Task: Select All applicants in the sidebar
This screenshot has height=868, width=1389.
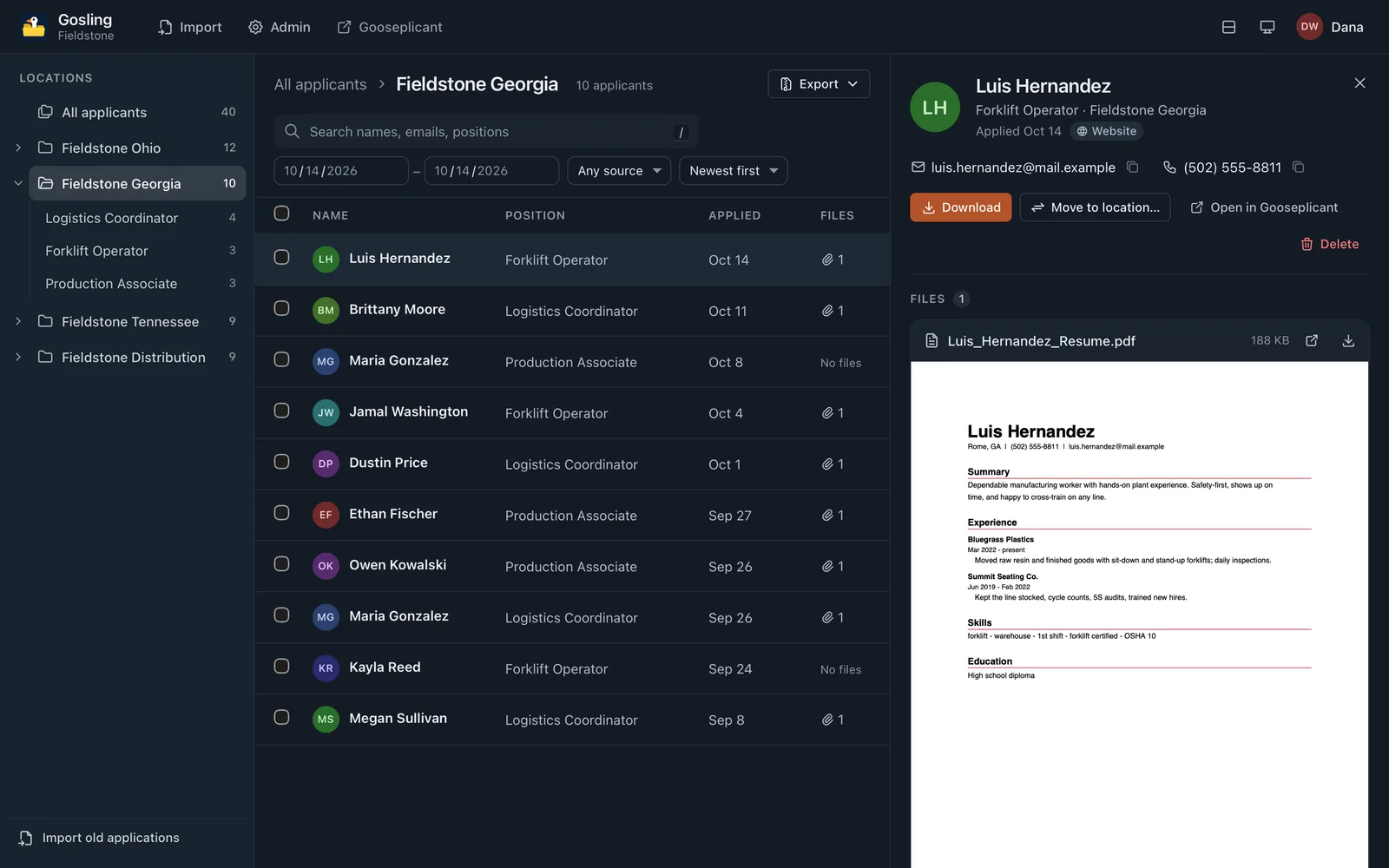Action: click(137, 112)
